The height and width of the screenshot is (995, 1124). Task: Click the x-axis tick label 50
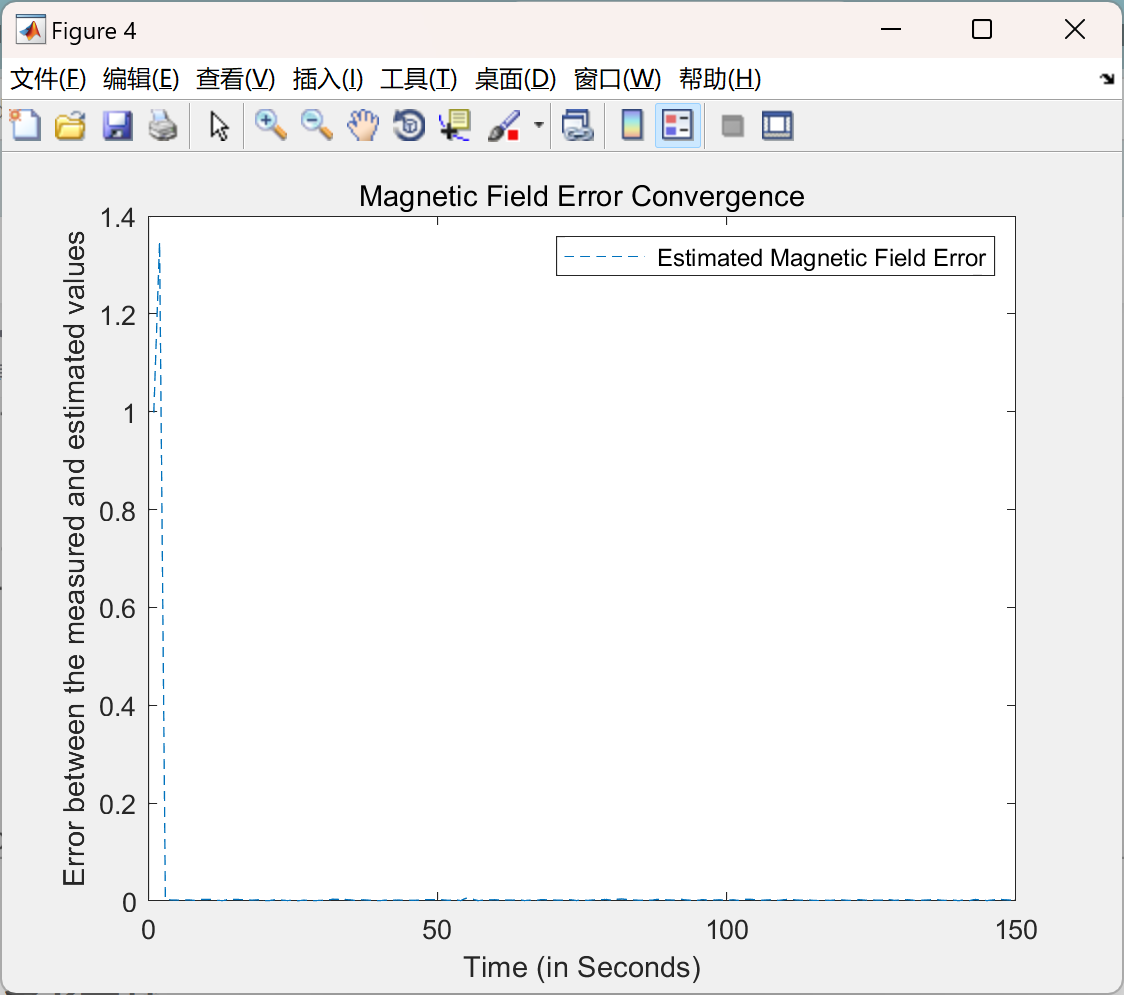point(437,930)
